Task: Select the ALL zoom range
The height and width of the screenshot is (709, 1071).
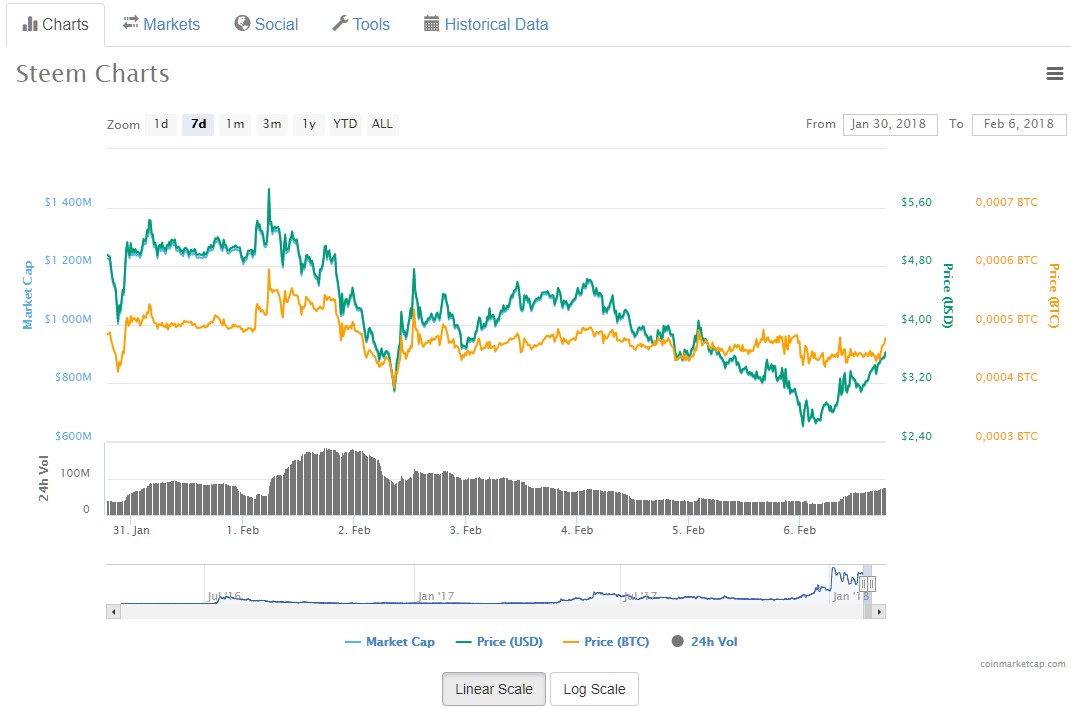Action: 382,124
